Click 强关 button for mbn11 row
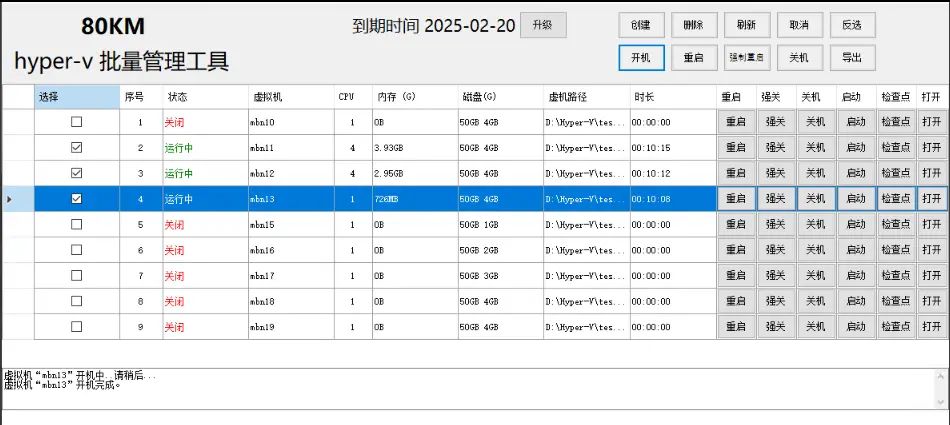The height and width of the screenshot is (425, 950). click(x=775, y=148)
